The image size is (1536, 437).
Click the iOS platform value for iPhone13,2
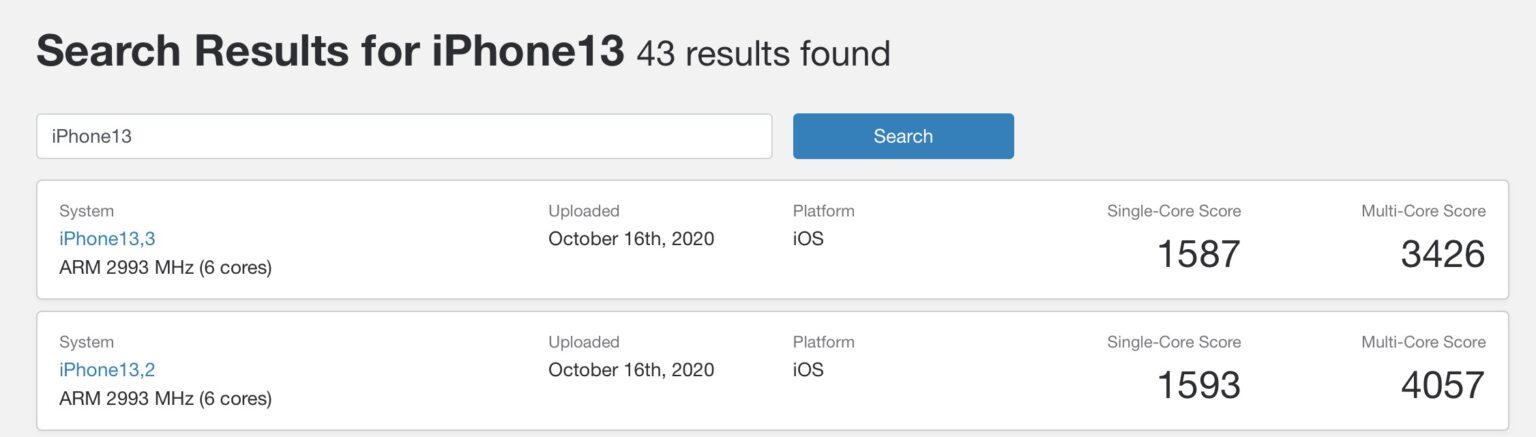[808, 370]
